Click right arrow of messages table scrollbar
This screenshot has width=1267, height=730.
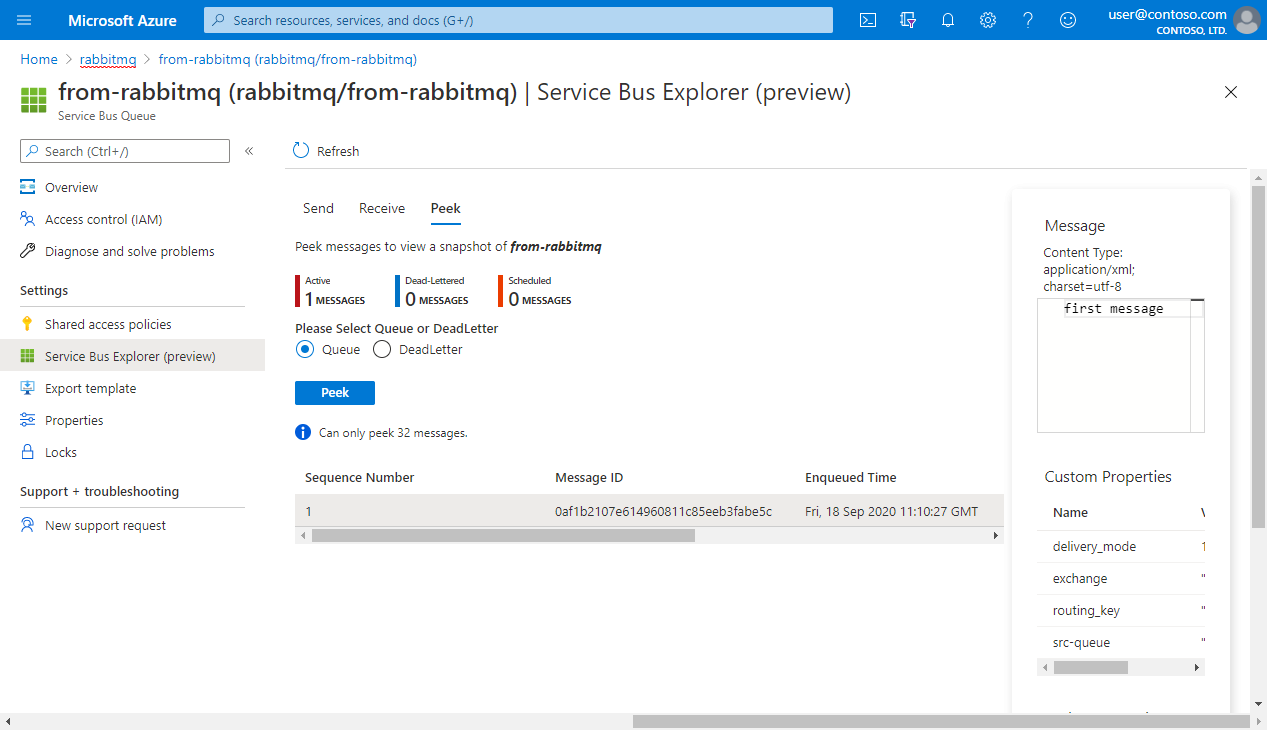(996, 535)
